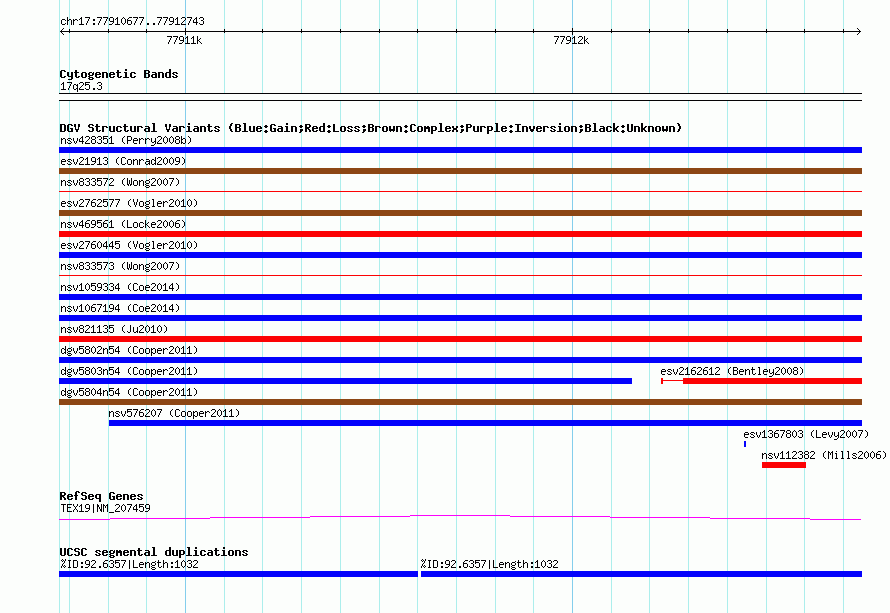Click the esv2760445 (Vogler2010) label

(x=129, y=245)
